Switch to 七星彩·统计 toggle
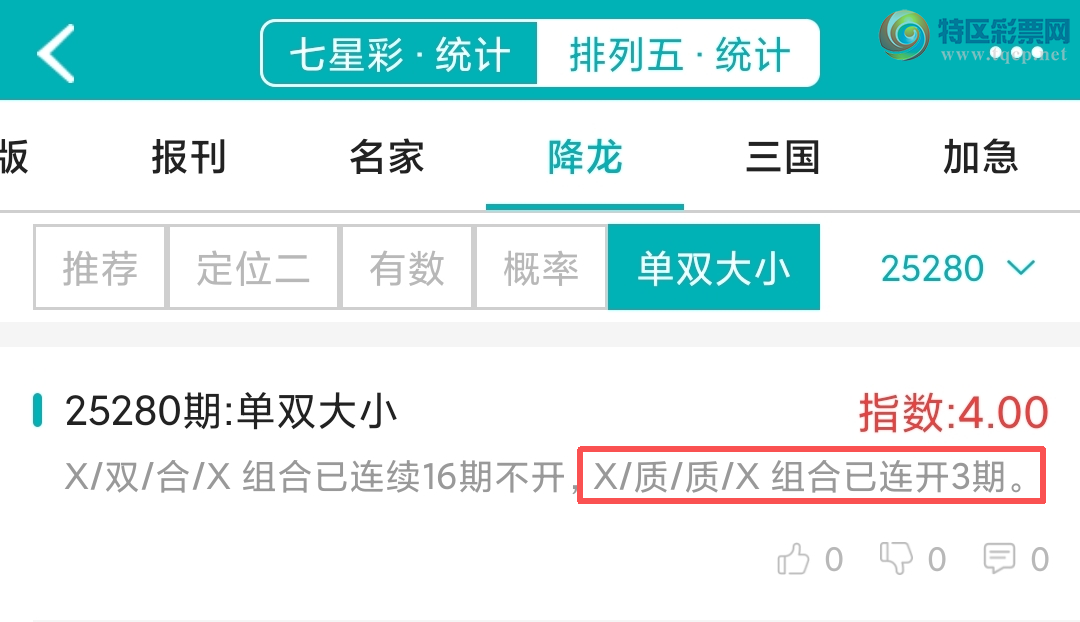The image size is (1080, 622). coord(399,54)
